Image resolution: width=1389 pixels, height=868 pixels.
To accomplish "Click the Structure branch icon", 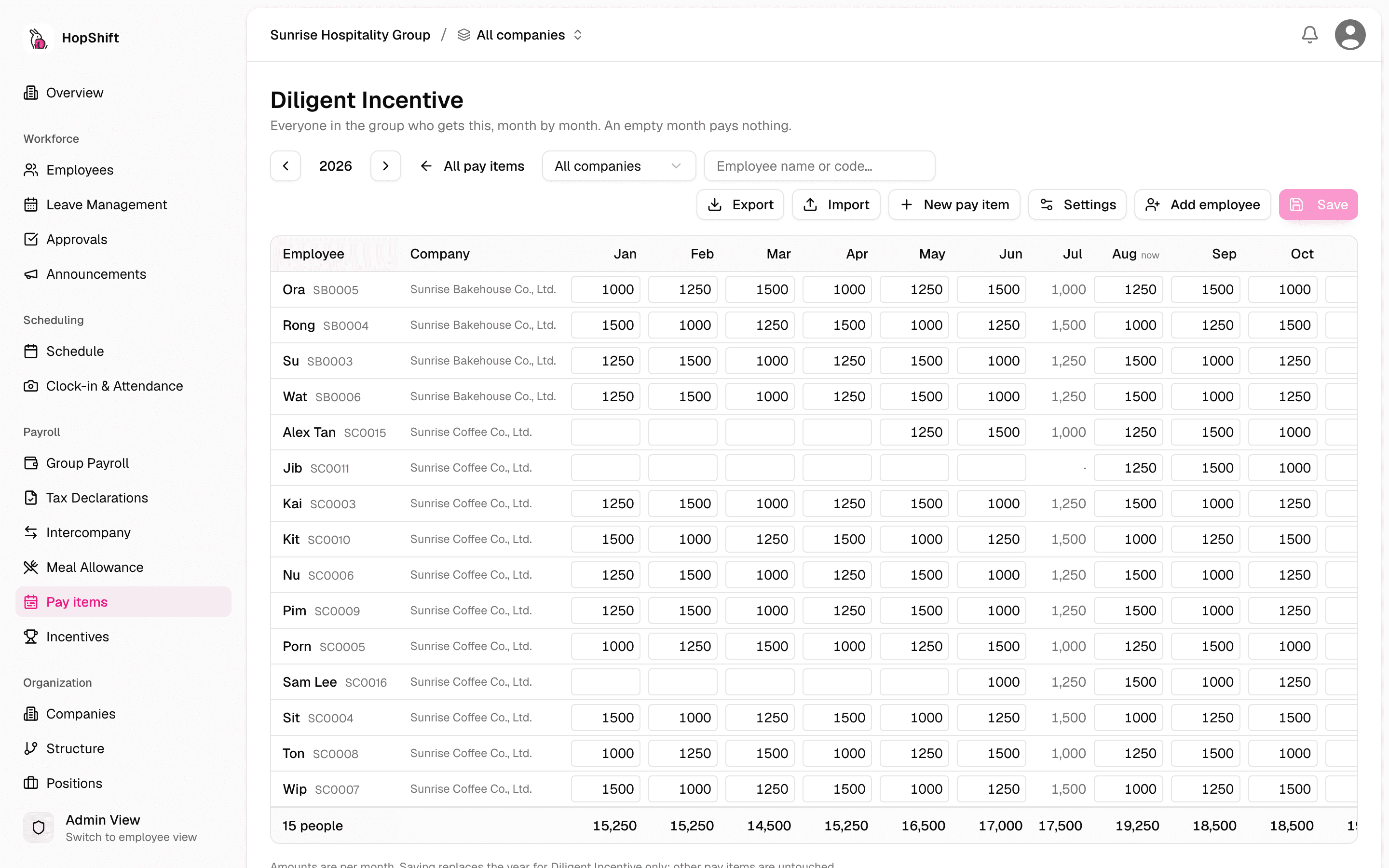I will pos(31,748).
